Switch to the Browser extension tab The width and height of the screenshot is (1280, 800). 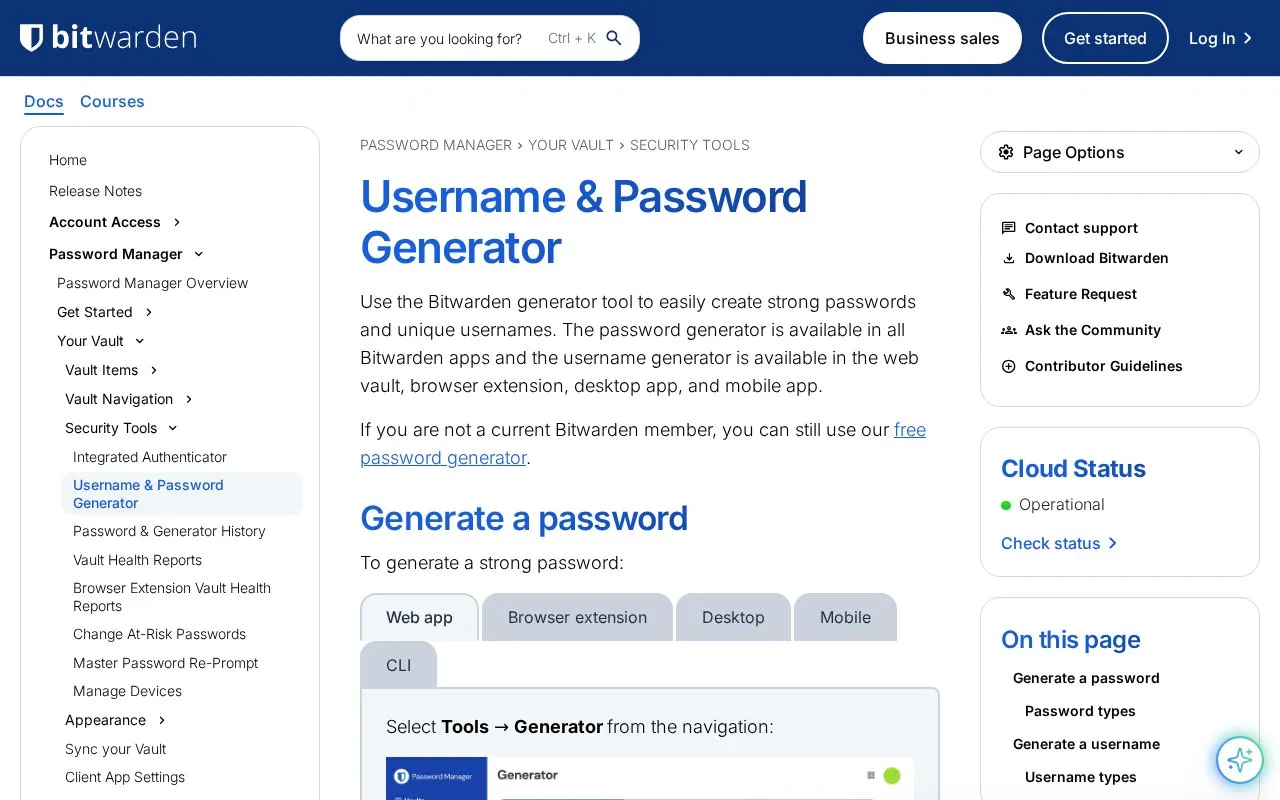click(577, 617)
